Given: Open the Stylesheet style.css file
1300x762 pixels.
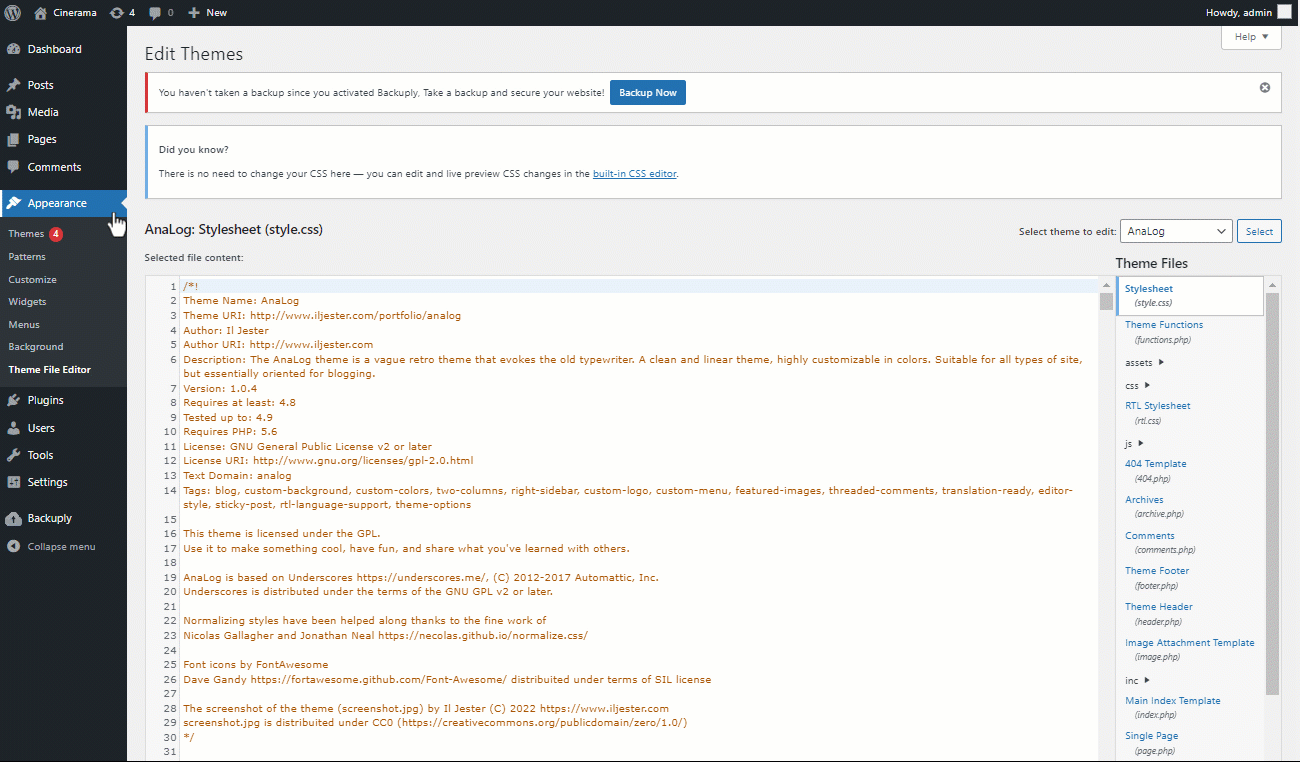Looking at the screenshot, I should coord(1190,295).
